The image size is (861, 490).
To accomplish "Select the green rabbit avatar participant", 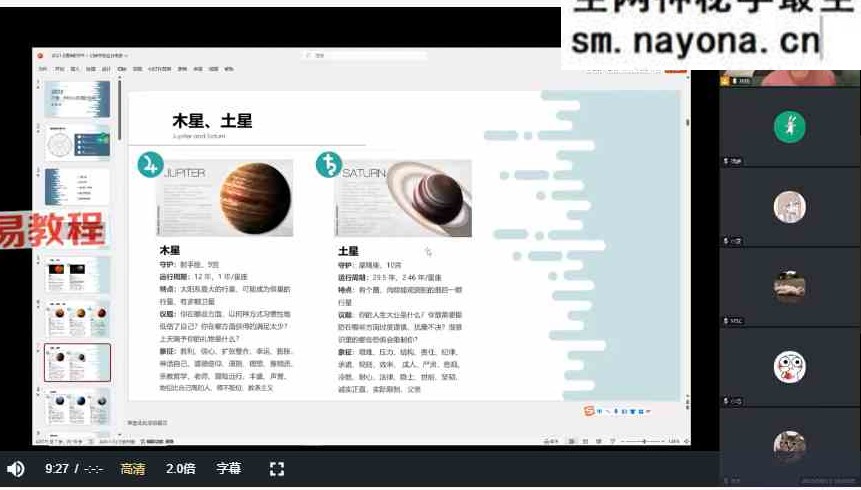I will click(790, 126).
